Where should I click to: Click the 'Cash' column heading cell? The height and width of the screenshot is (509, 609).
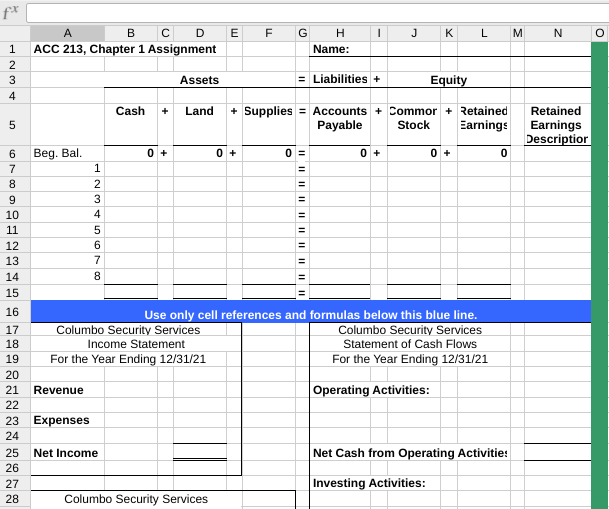coord(131,125)
